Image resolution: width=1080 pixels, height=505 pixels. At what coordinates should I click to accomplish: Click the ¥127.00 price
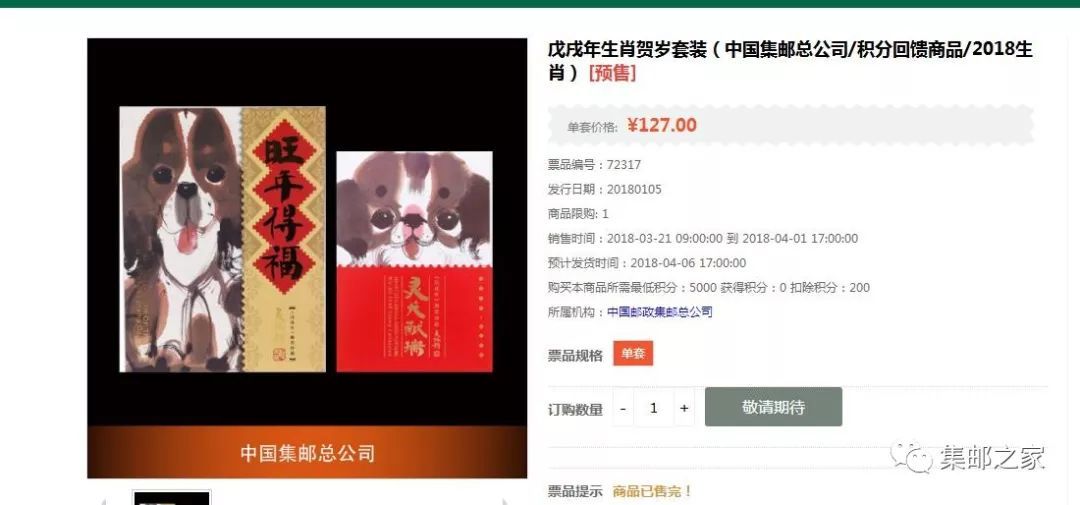662,125
